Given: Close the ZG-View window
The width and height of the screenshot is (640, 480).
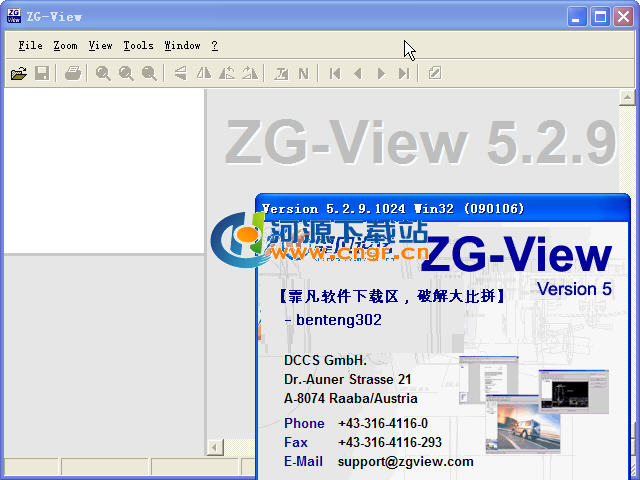Looking at the screenshot, I should click(x=623, y=17).
